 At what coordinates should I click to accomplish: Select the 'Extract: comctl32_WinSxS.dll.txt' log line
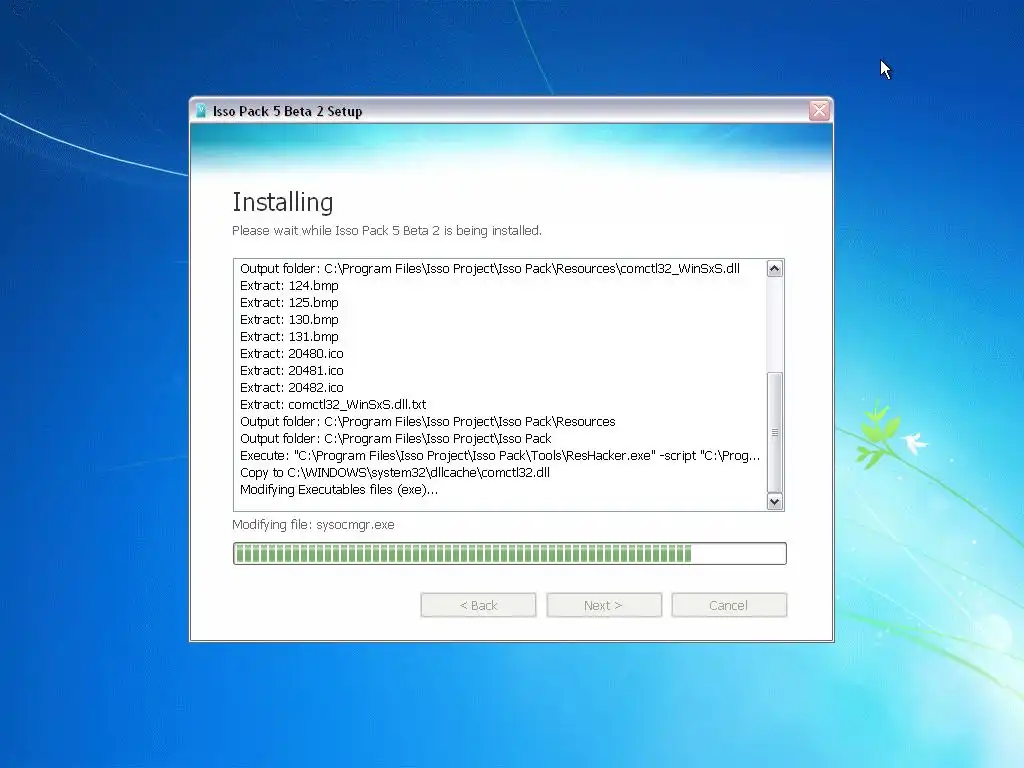pos(333,404)
